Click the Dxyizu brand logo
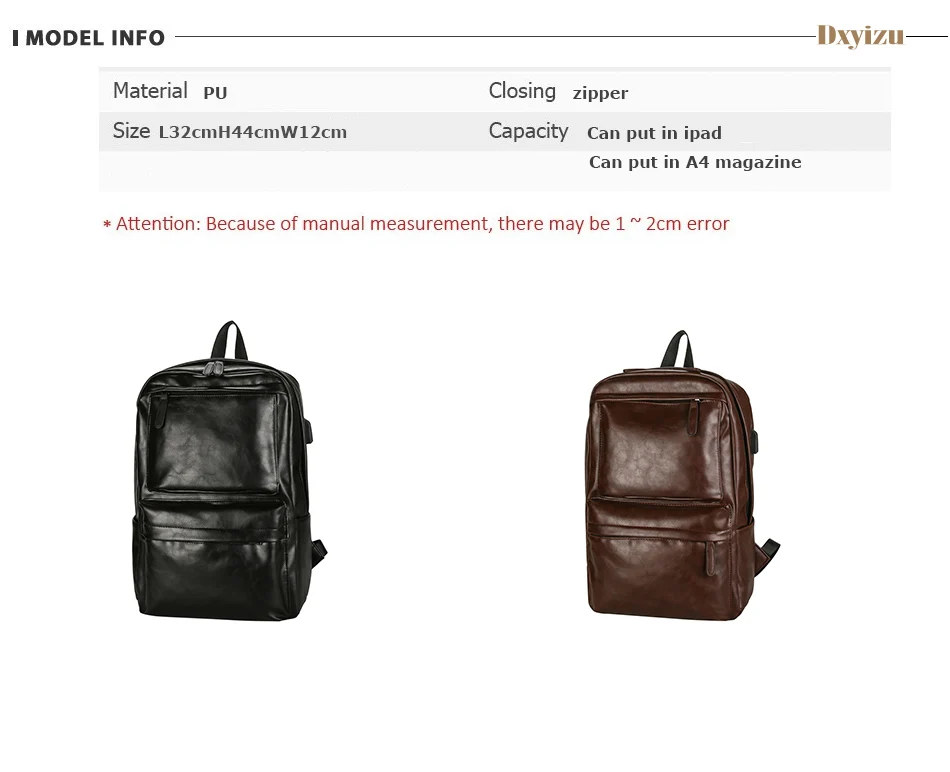950x772 pixels. [x=860, y=36]
